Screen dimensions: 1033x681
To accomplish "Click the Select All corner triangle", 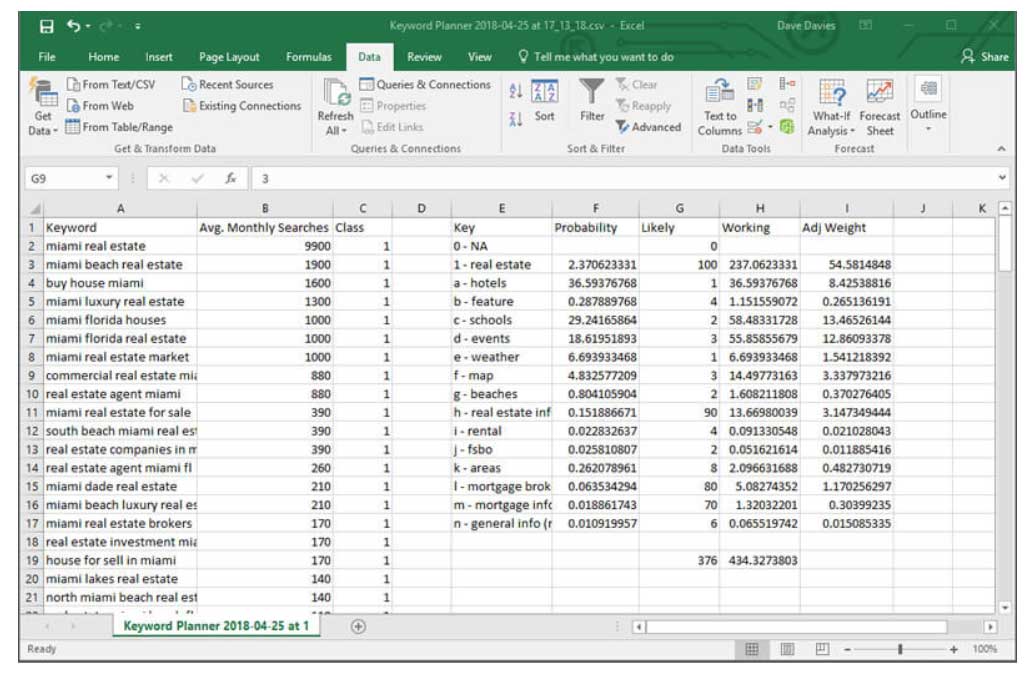I will [x=34, y=209].
